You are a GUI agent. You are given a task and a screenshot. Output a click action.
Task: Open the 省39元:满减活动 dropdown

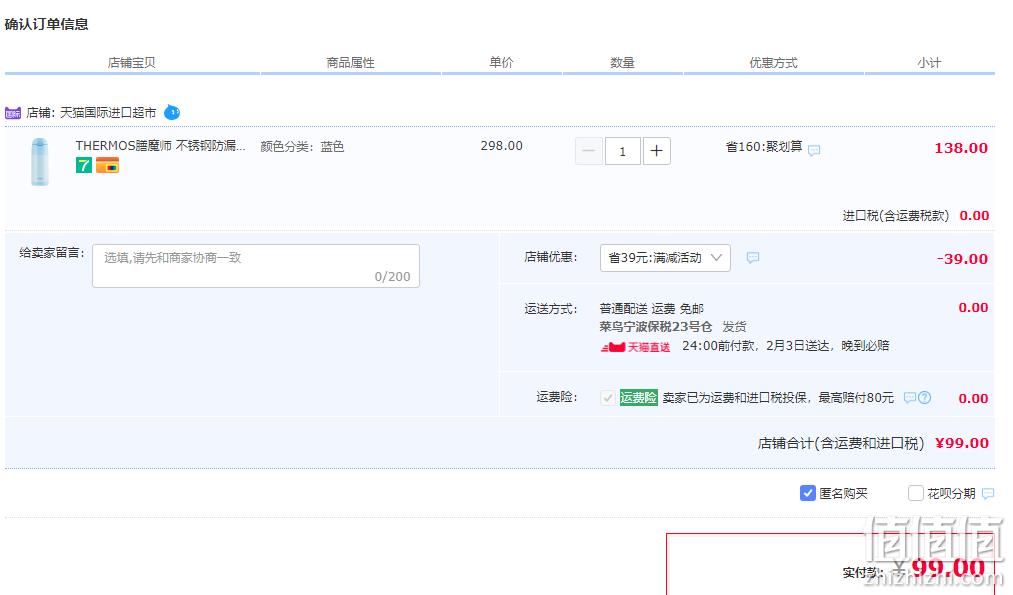[x=665, y=258]
